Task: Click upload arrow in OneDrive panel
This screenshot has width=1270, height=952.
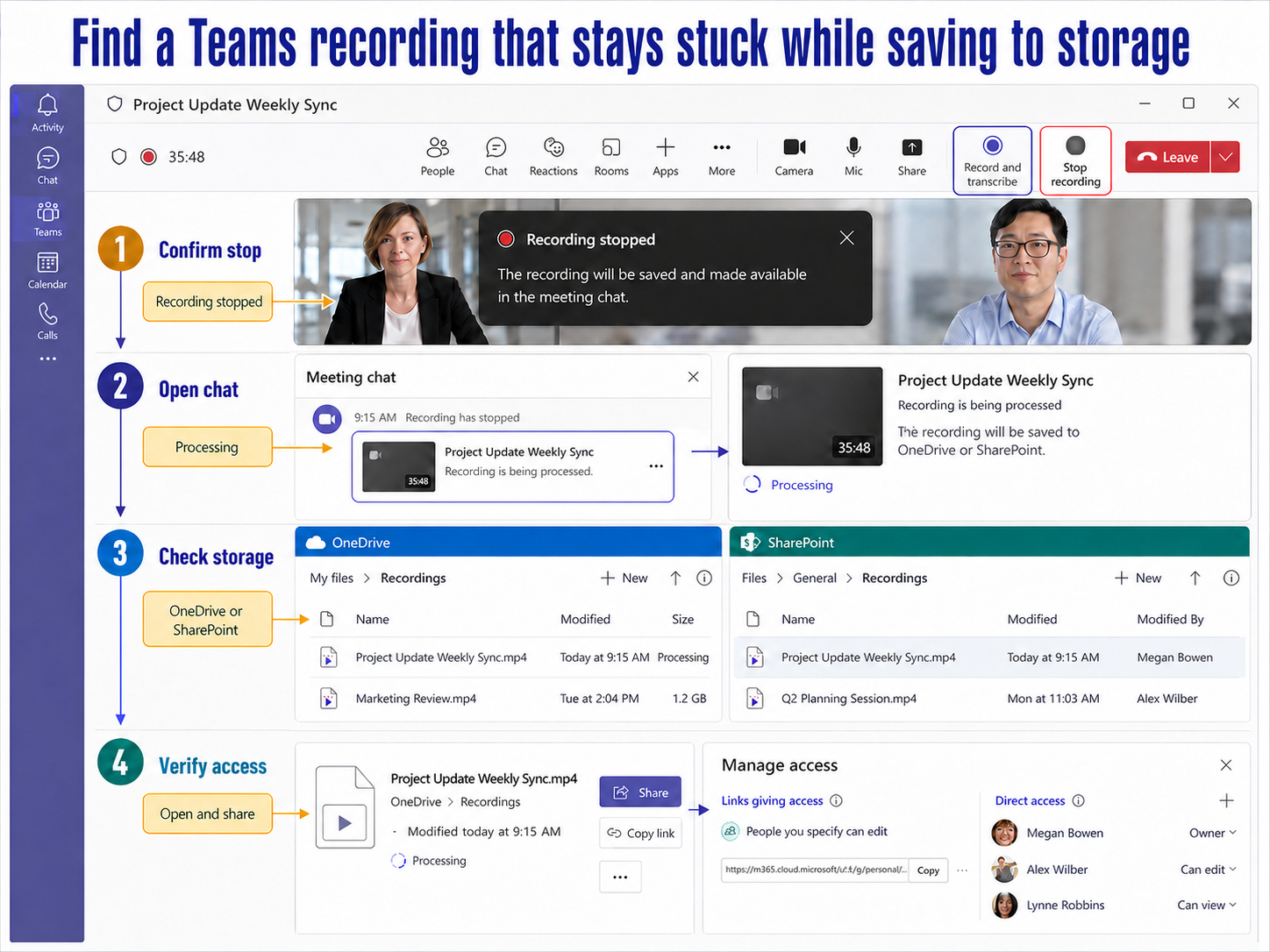Action: click(675, 578)
